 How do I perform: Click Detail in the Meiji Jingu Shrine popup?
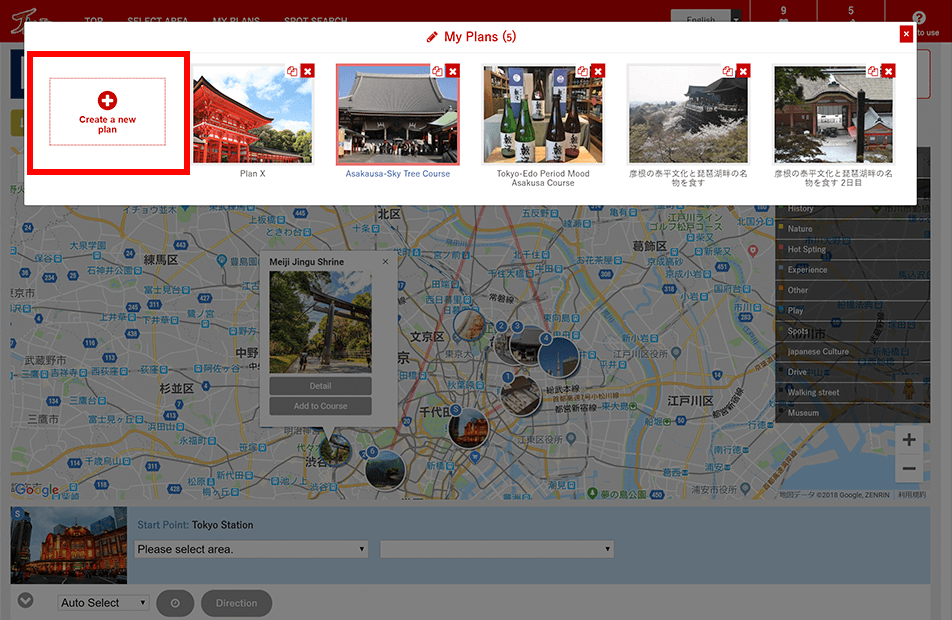pos(321,386)
